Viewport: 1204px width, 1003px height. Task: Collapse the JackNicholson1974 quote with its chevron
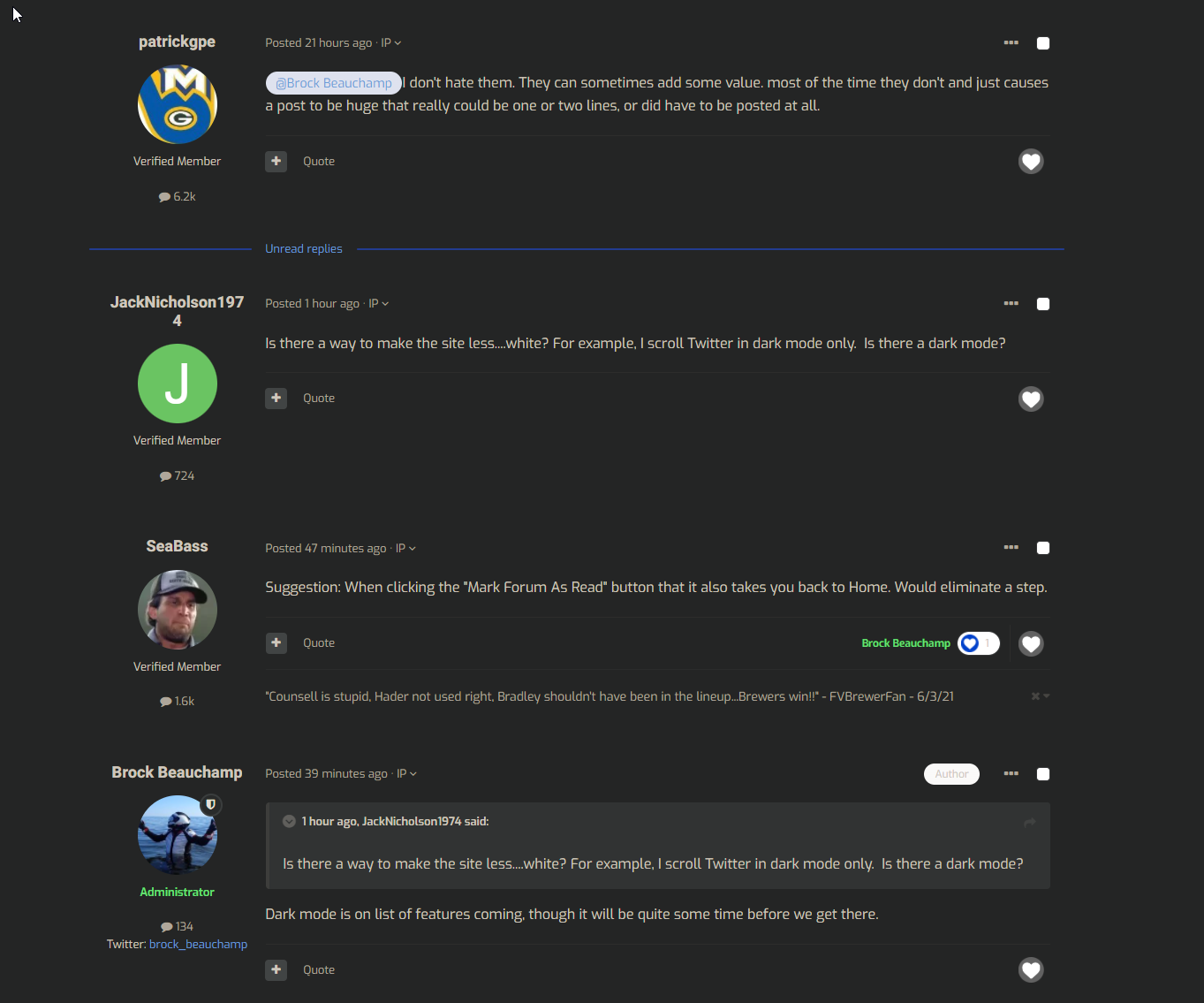click(289, 822)
